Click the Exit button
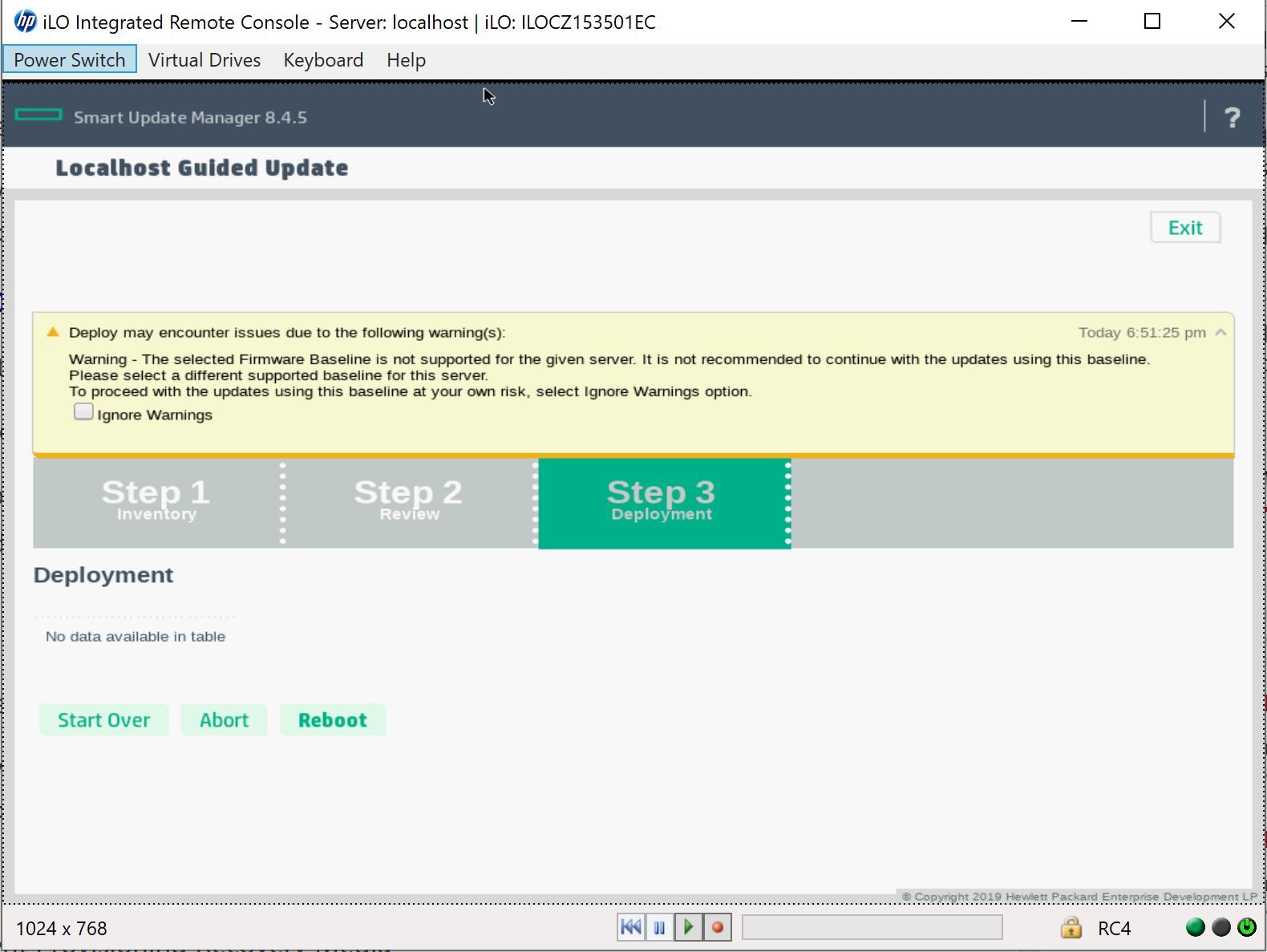Viewport: 1267px width, 952px height. coord(1185,228)
